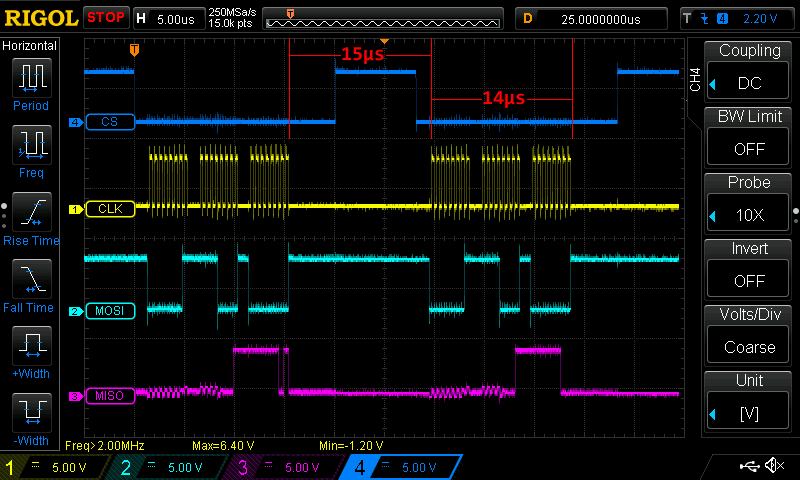The image size is (800, 480).
Task: Toggle the BW Limit OFF setting
Action: coord(748,136)
